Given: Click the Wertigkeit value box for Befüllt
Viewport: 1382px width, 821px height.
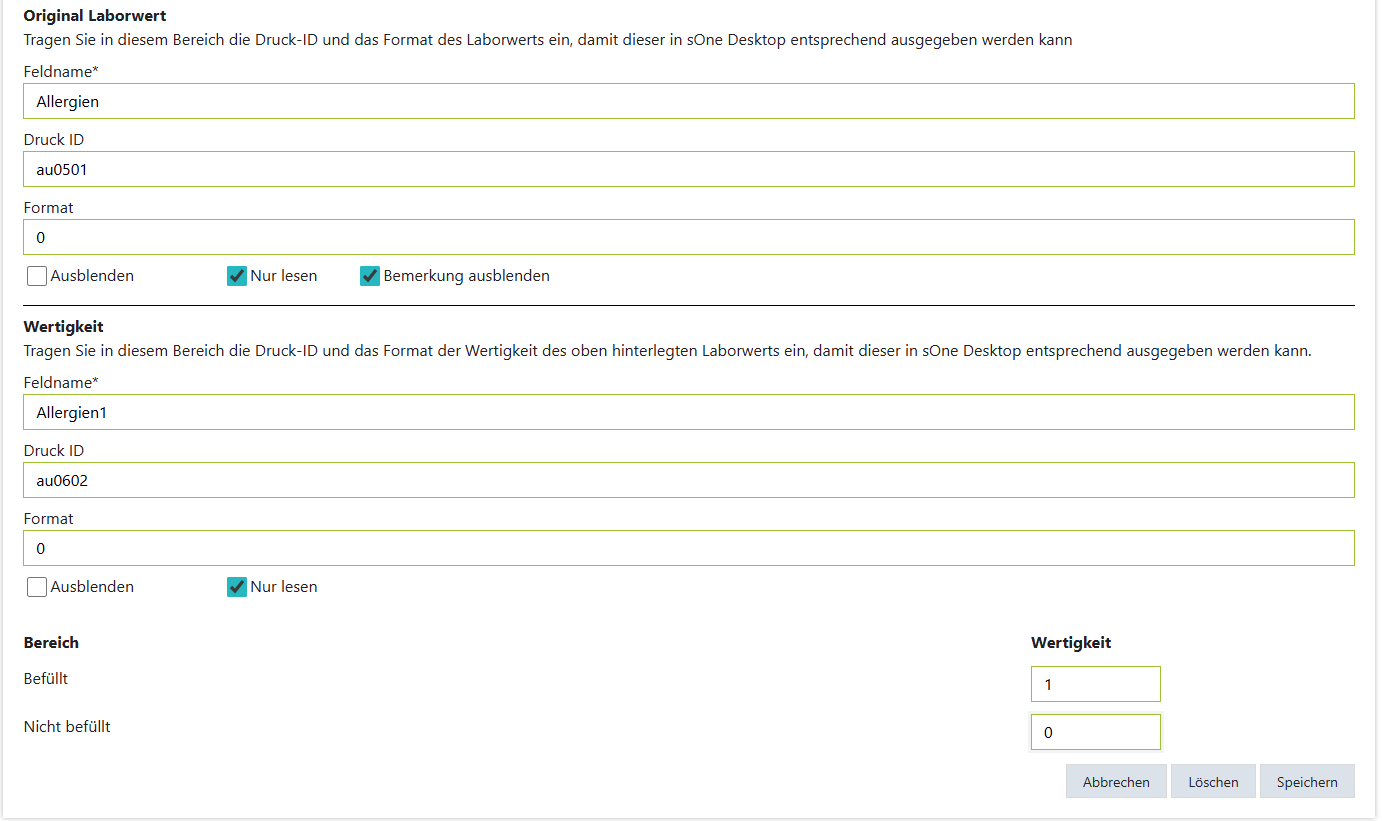Looking at the screenshot, I should click(x=1095, y=684).
